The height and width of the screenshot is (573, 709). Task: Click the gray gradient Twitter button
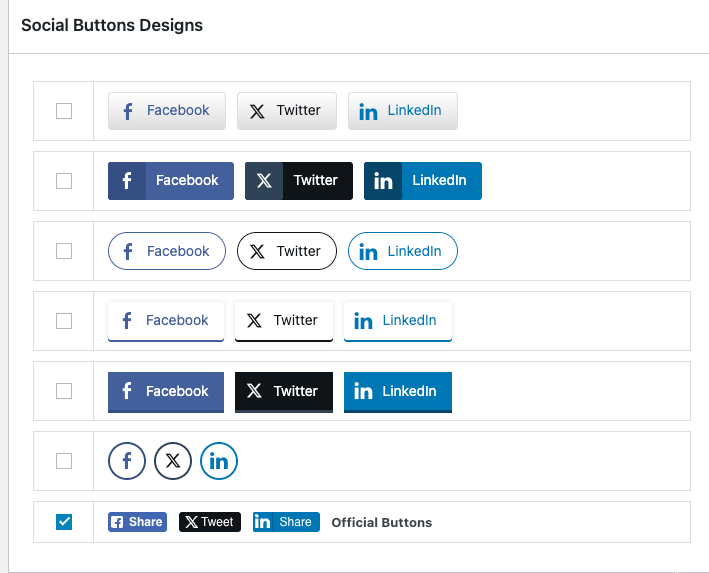point(287,111)
